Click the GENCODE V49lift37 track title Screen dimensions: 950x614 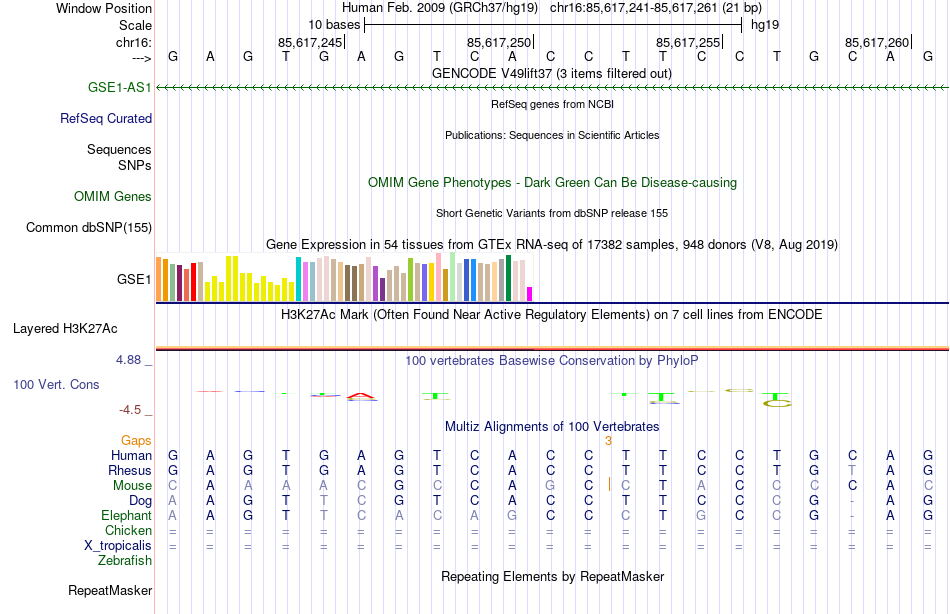[552, 73]
